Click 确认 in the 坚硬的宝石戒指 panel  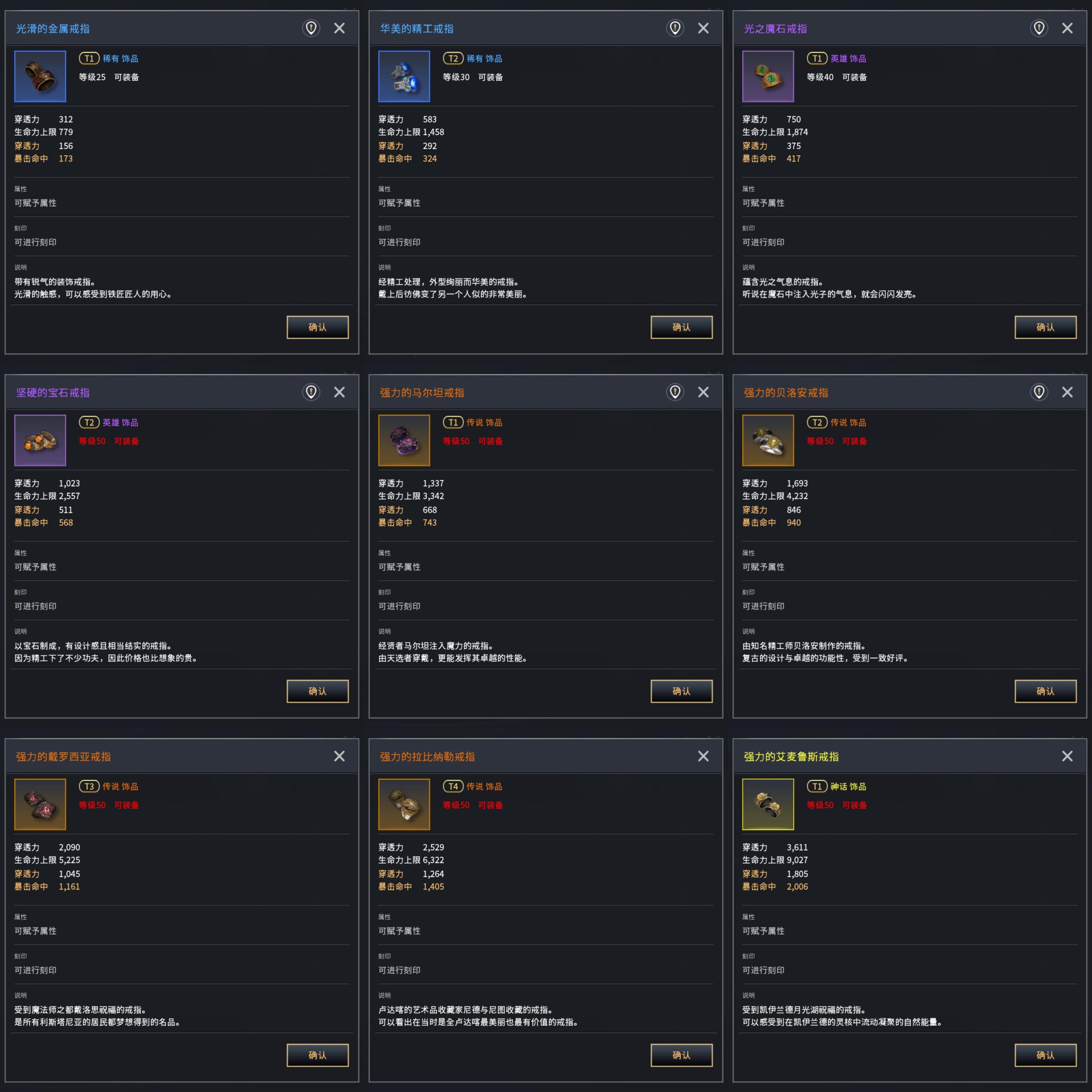coord(318,691)
